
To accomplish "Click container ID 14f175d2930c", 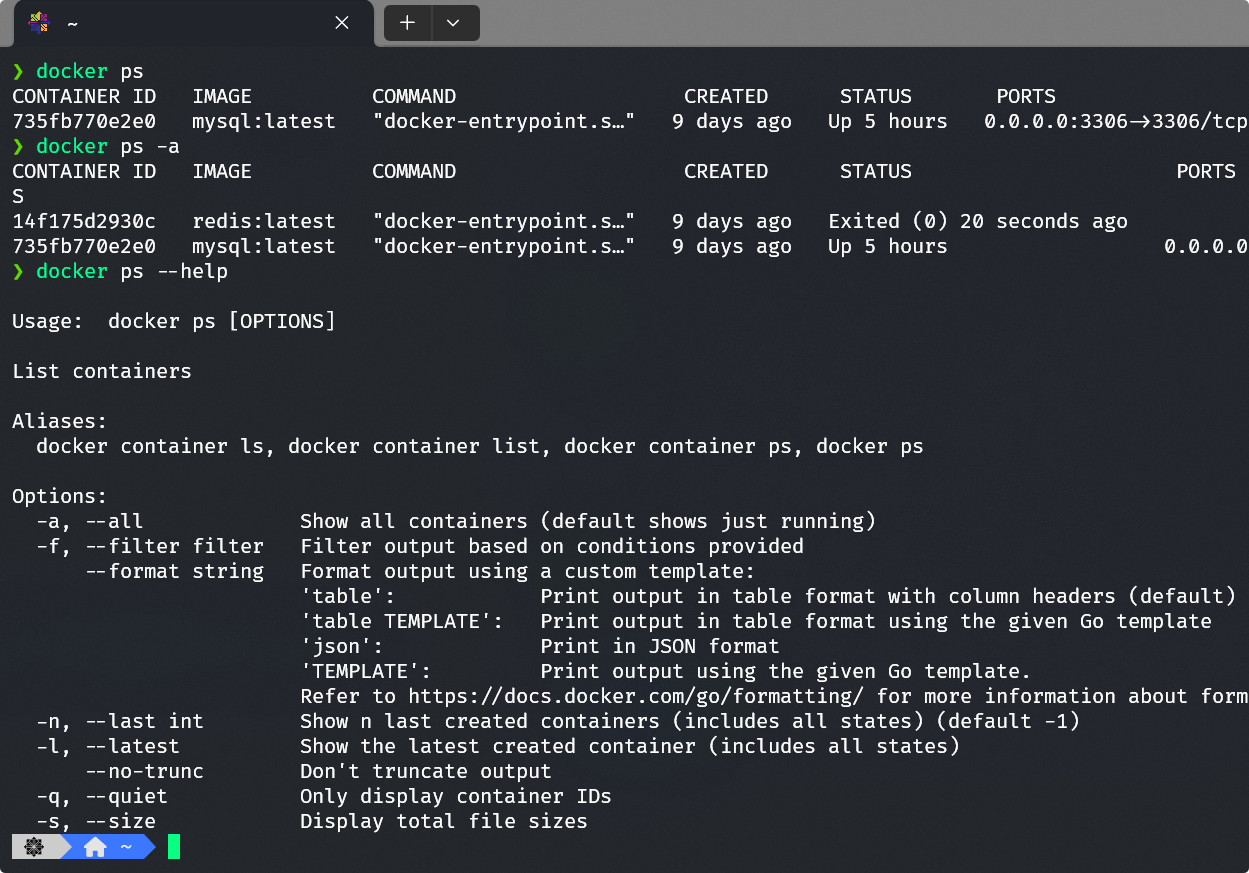I will coord(84,222).
